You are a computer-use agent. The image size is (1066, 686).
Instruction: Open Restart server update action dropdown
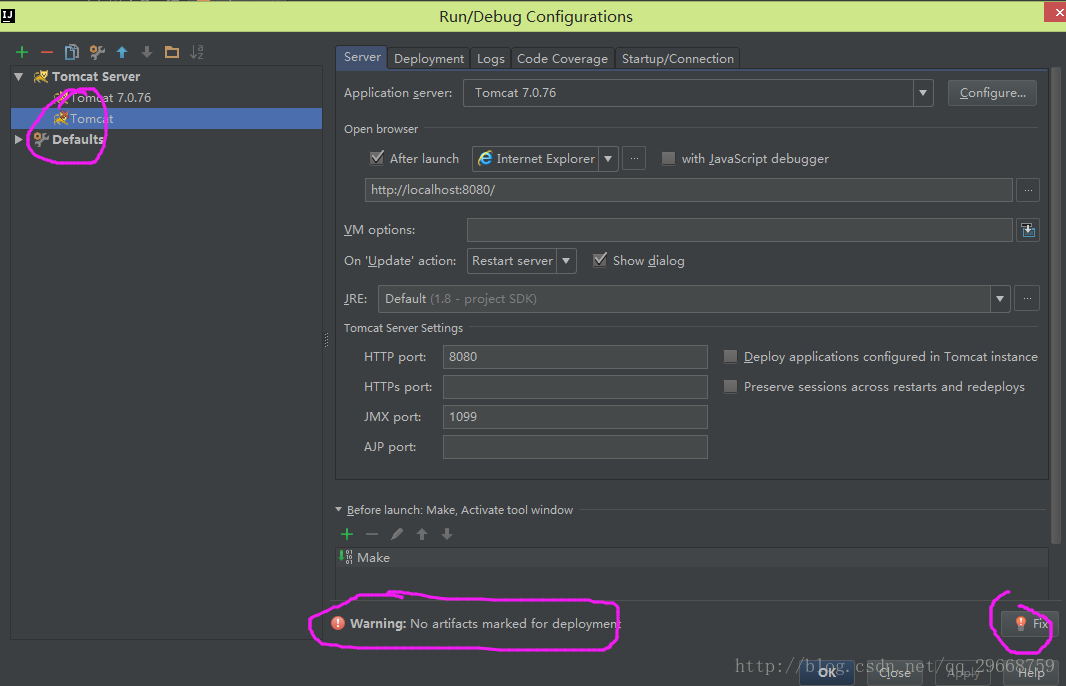[566, 260]
